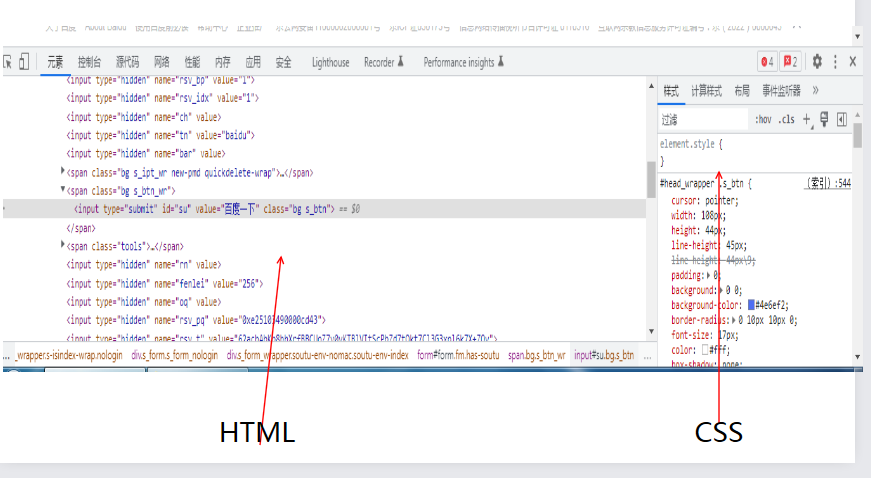Collapse span bg s_btn_wr node
The image size is (871, 478).
63,189
